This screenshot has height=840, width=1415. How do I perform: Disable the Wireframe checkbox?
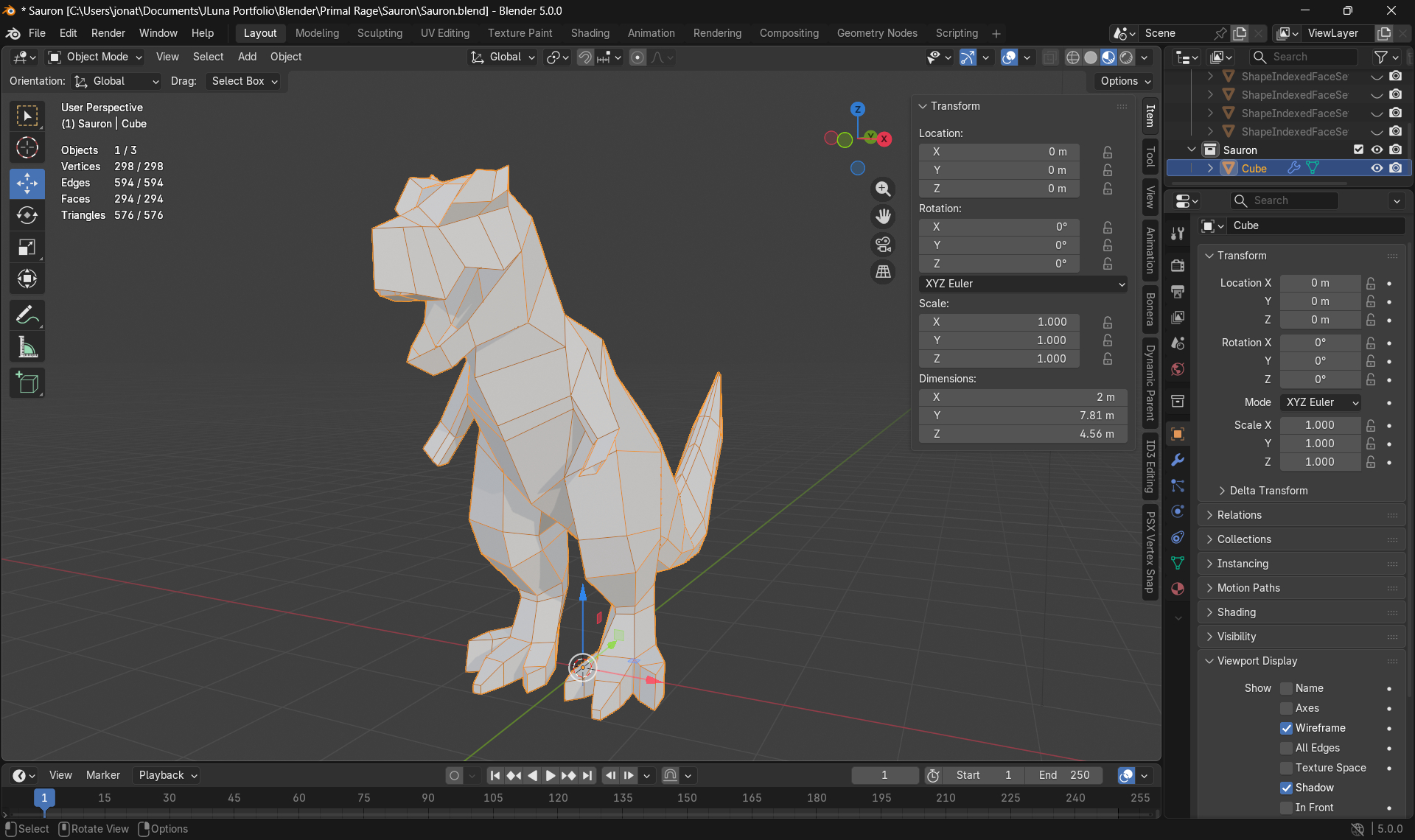(1286, 728)
